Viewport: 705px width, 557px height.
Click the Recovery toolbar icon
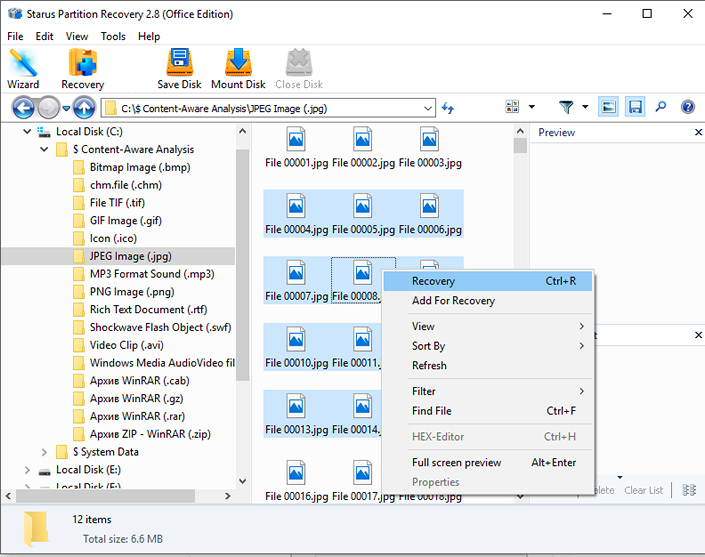point(83,69)
